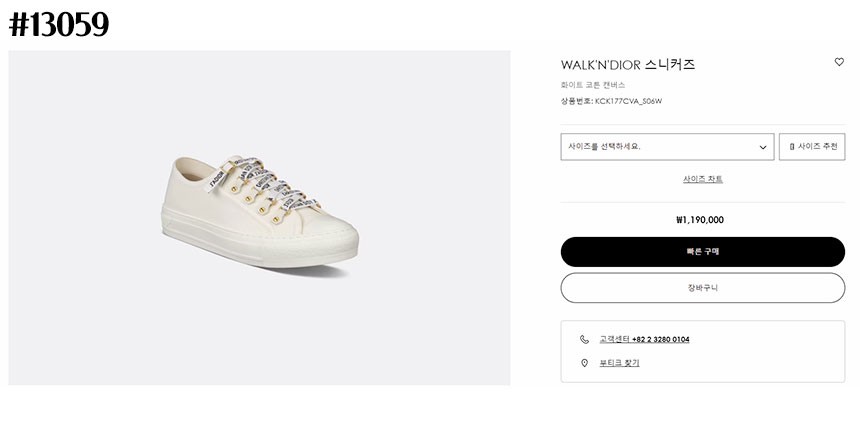Image resolution: width=860 pixels, height=431 pixels.
Task: Click product number KCK177CVA_S06W
Action: pos(629,101)
